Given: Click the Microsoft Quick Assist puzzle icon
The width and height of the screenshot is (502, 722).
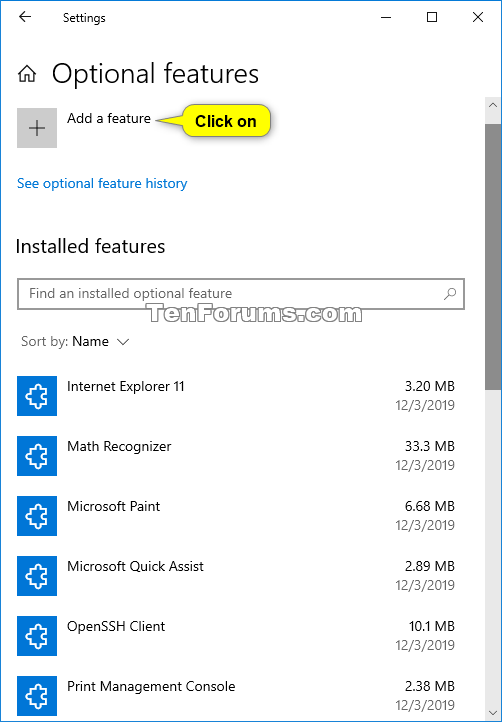Looking at the screenshot, I should coord(37,576).
